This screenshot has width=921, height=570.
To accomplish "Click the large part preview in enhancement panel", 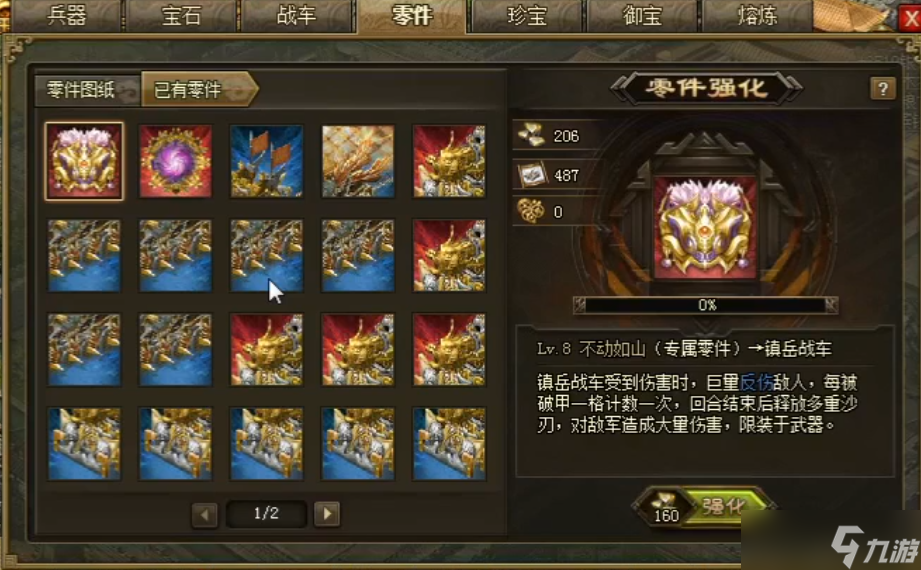I will (x=705, y=228).
